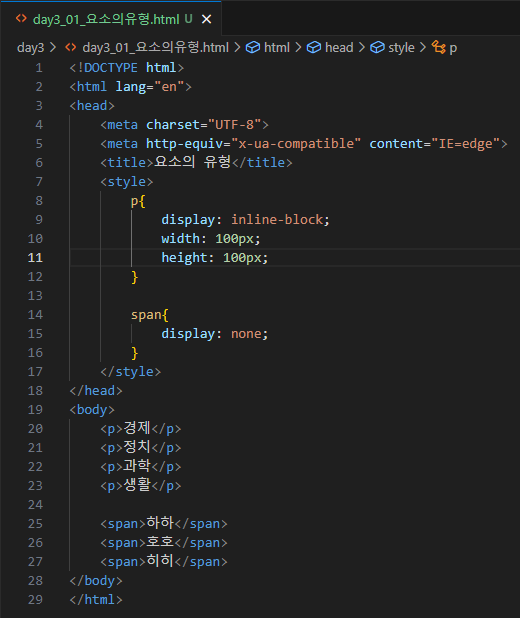Expand breadcrumb chevron after head

tap(362, 48)
